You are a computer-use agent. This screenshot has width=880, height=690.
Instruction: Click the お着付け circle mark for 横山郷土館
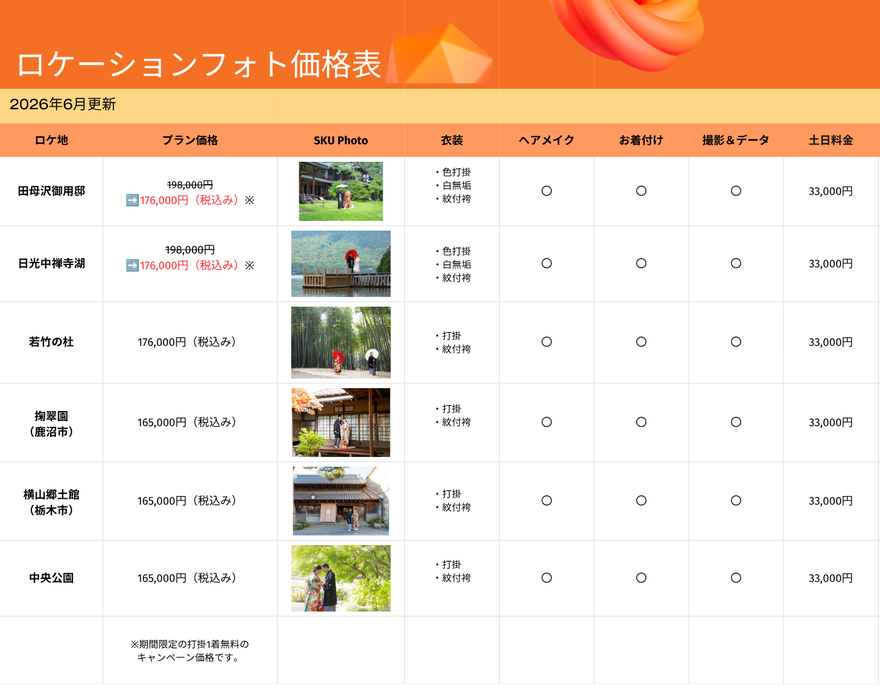[641, 501]
